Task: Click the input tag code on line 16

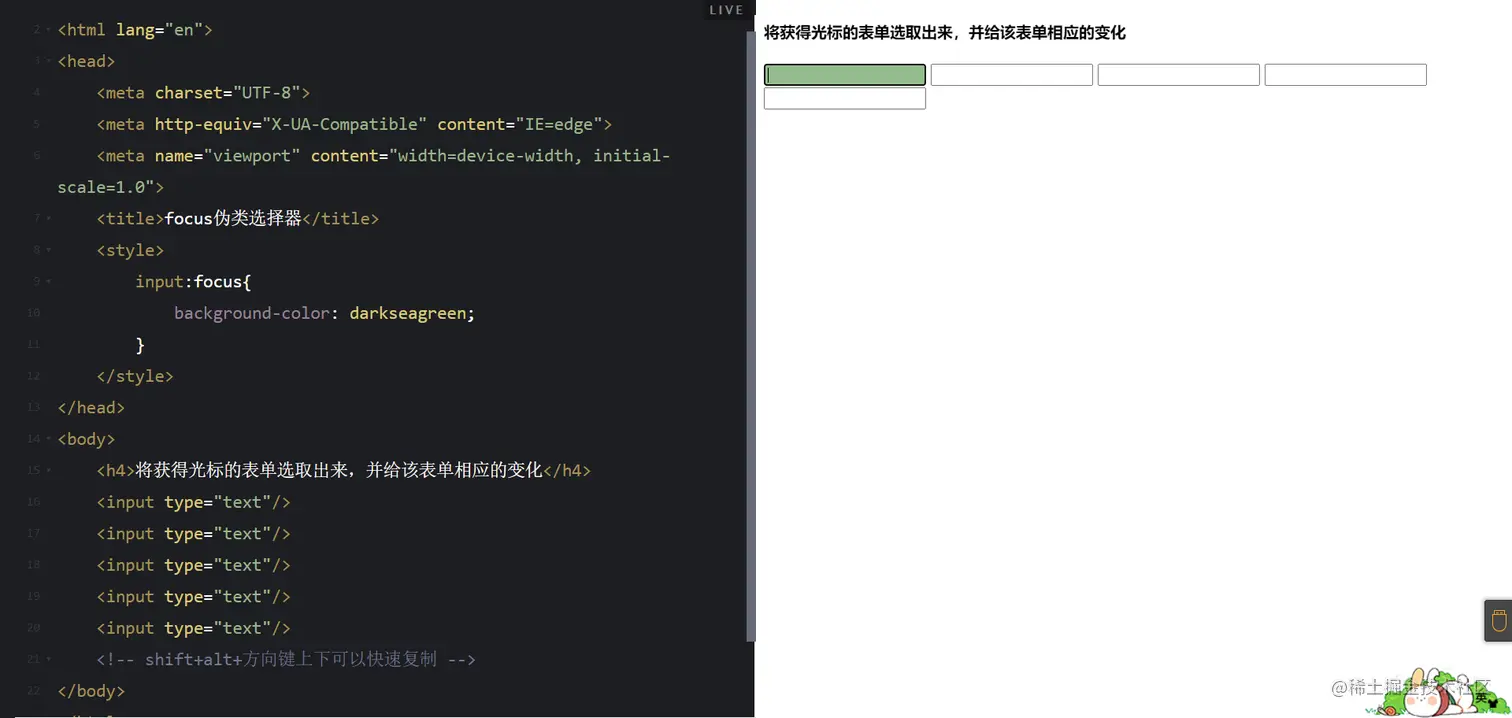Action: point(194,502)
